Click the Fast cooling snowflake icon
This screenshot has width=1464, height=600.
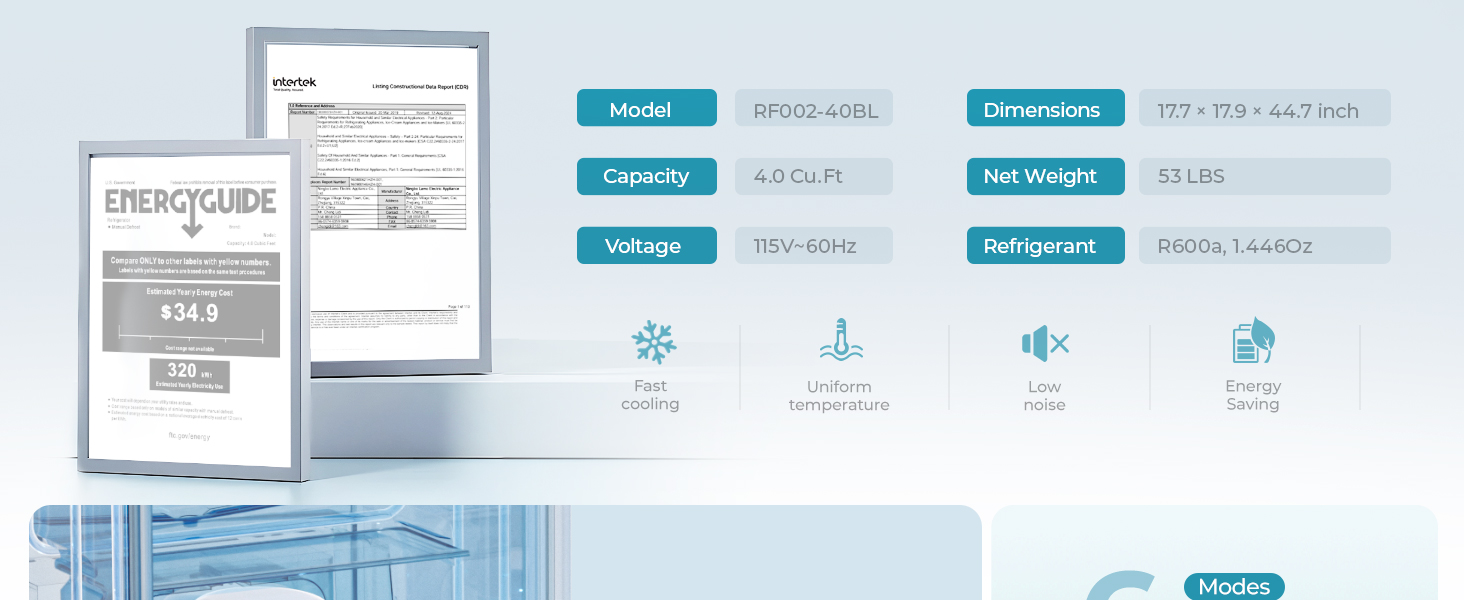[x=654, y=343]
